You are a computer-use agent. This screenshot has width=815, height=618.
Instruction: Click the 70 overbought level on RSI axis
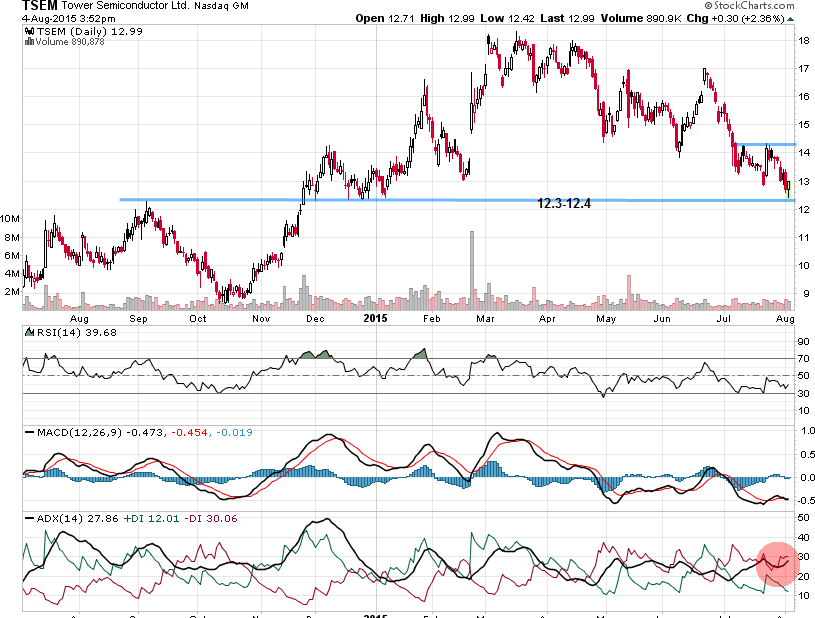(804, 359)
